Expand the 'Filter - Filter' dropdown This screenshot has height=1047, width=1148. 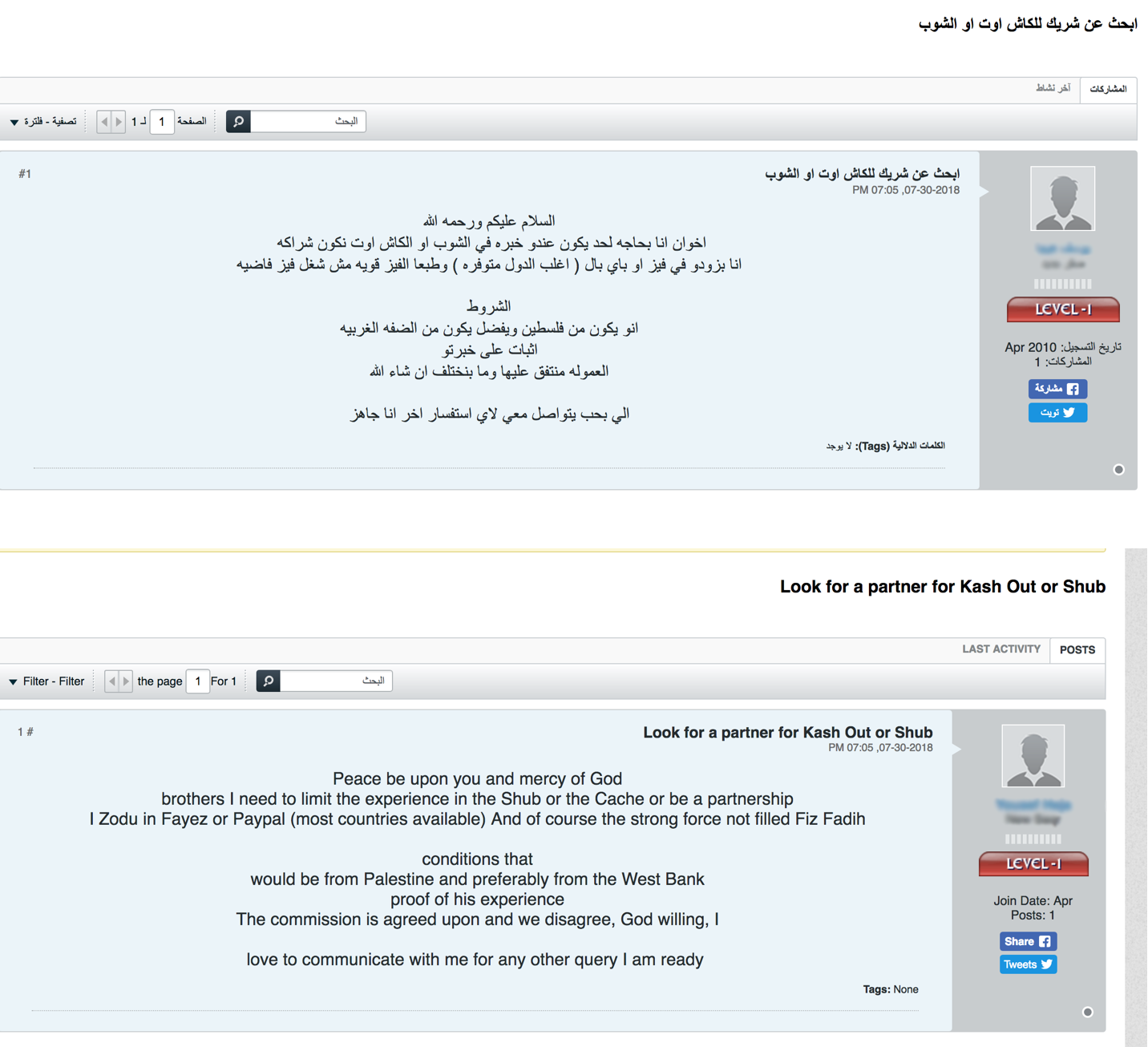tap(46, 681)
